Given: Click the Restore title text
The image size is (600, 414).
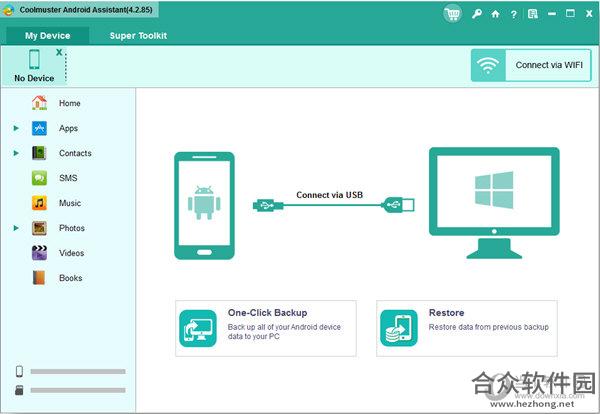Looking at the screenshot, I should coord(447,313).
